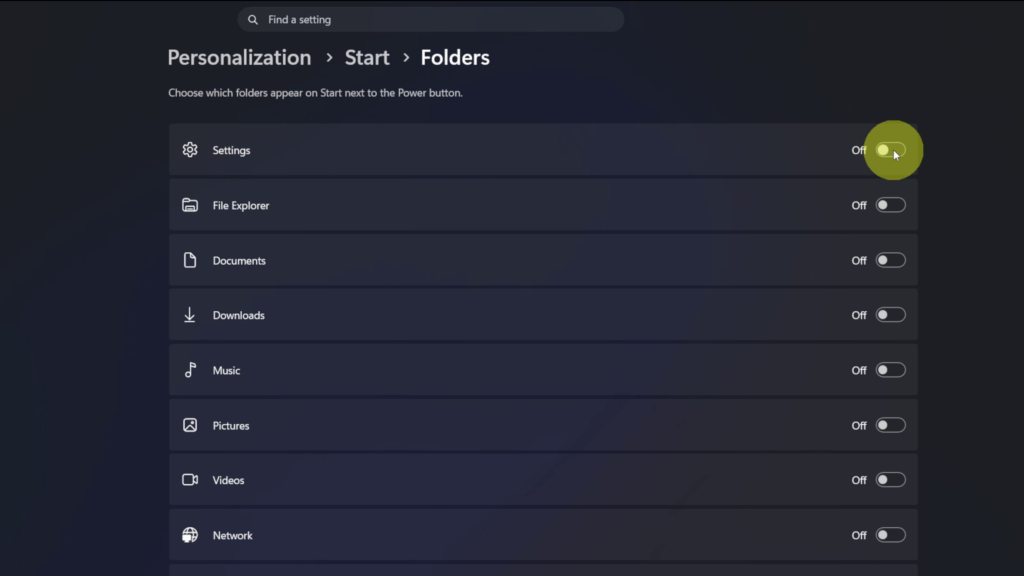The width and height of the screenshot is (1024, 576).
Task: Click the Off label in Music row
Action: 859,370
